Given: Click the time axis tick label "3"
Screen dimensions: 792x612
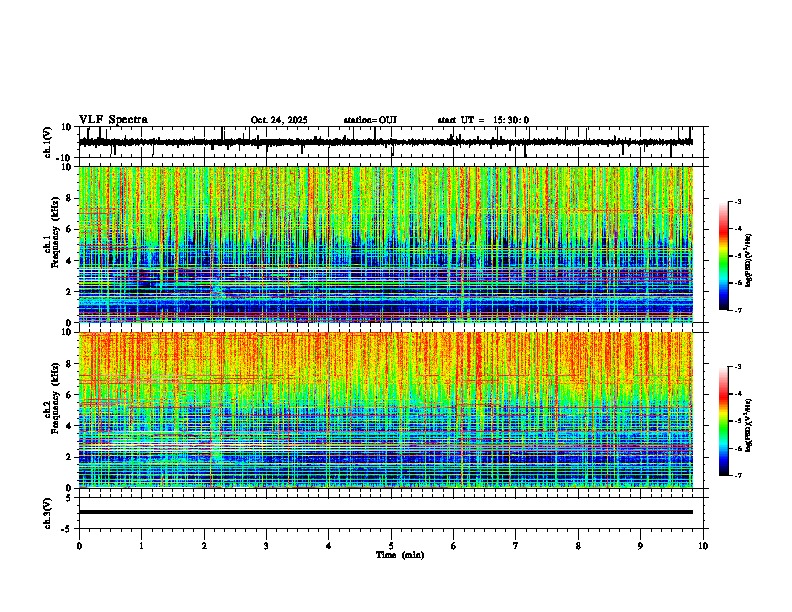Looking at the screenshot, I should [x=266, y=546].
